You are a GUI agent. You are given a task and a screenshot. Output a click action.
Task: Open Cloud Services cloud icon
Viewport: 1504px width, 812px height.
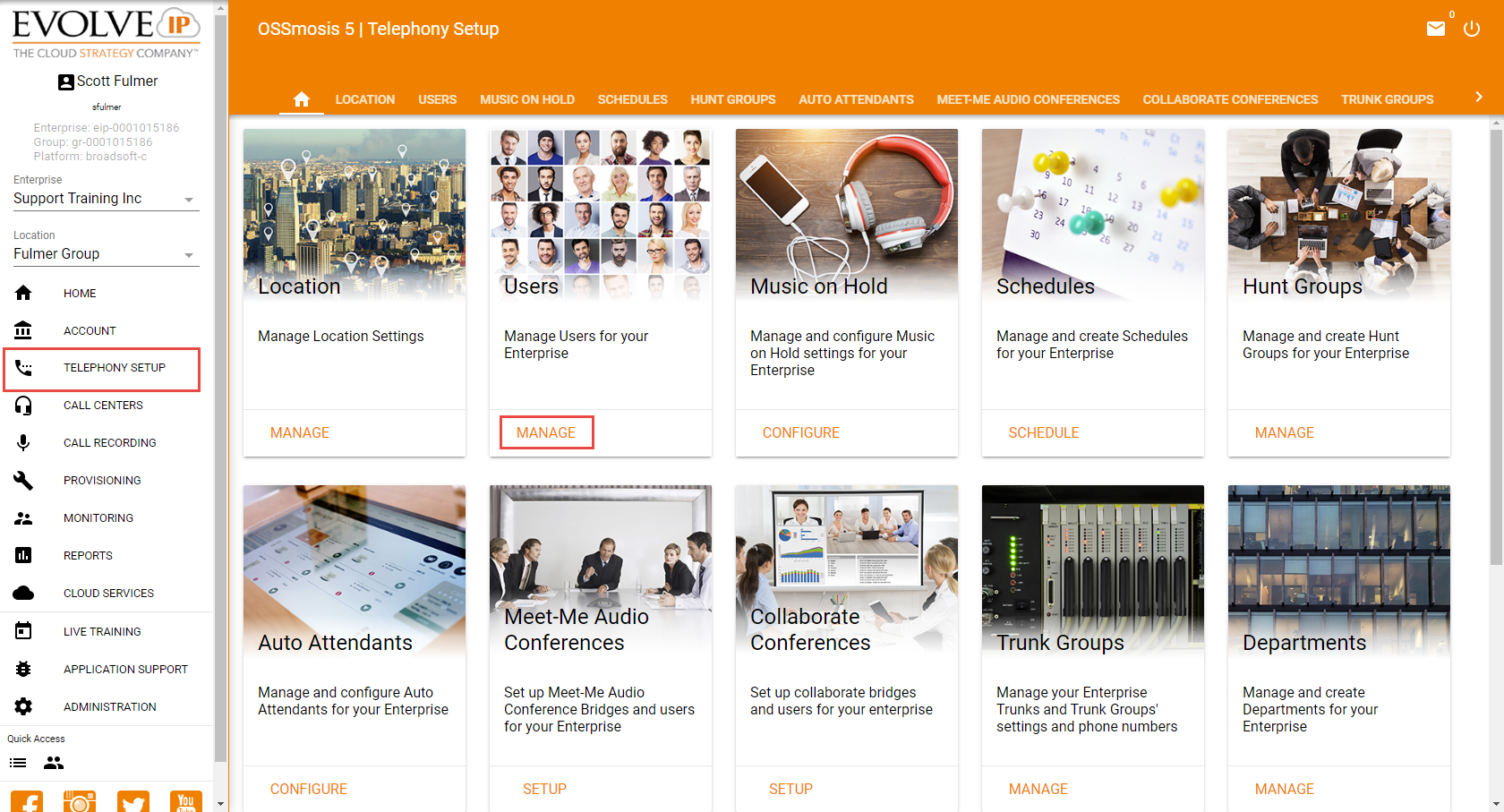click(23, 594)
